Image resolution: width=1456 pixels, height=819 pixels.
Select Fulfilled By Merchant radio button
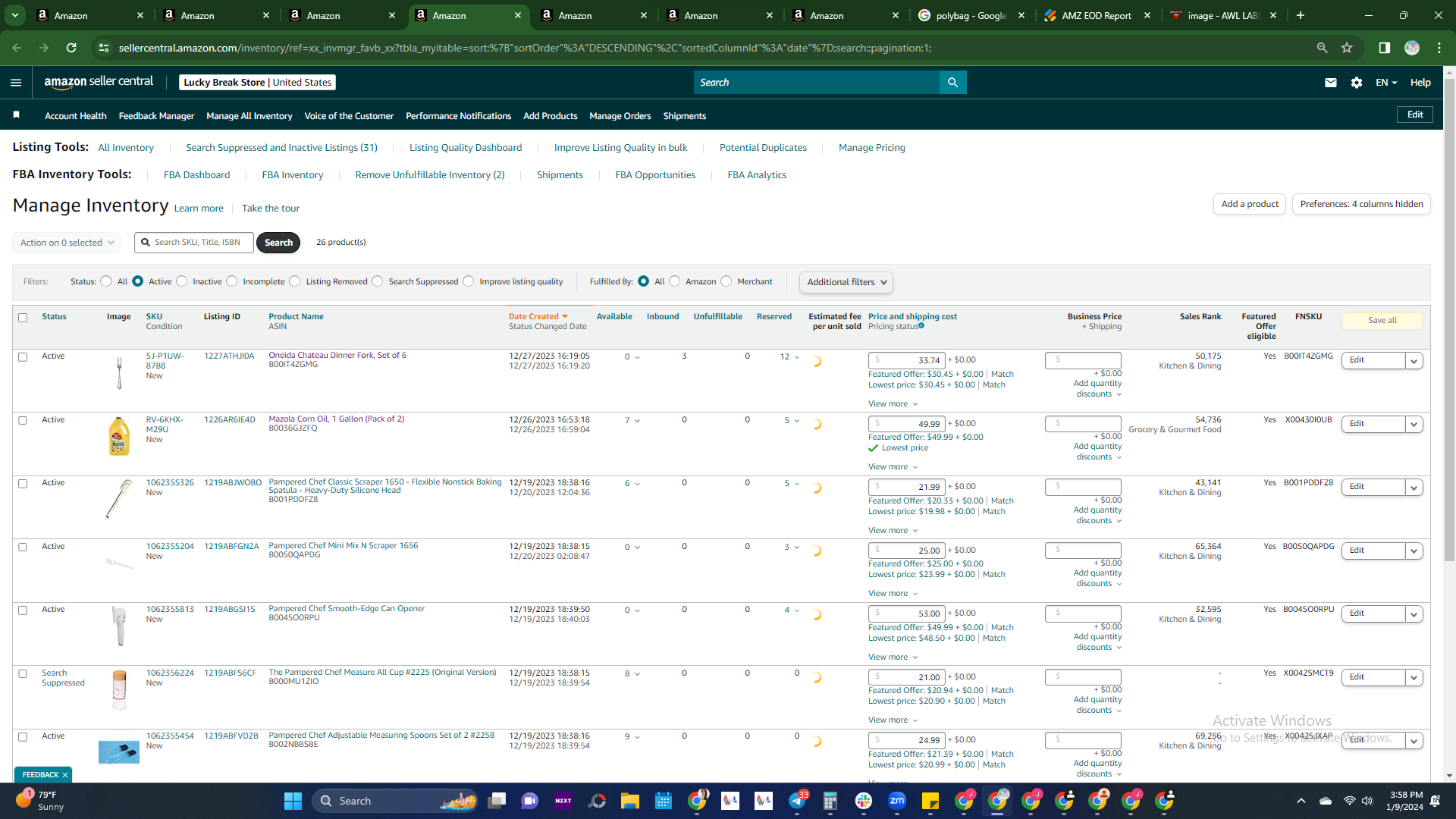point(726,281)
